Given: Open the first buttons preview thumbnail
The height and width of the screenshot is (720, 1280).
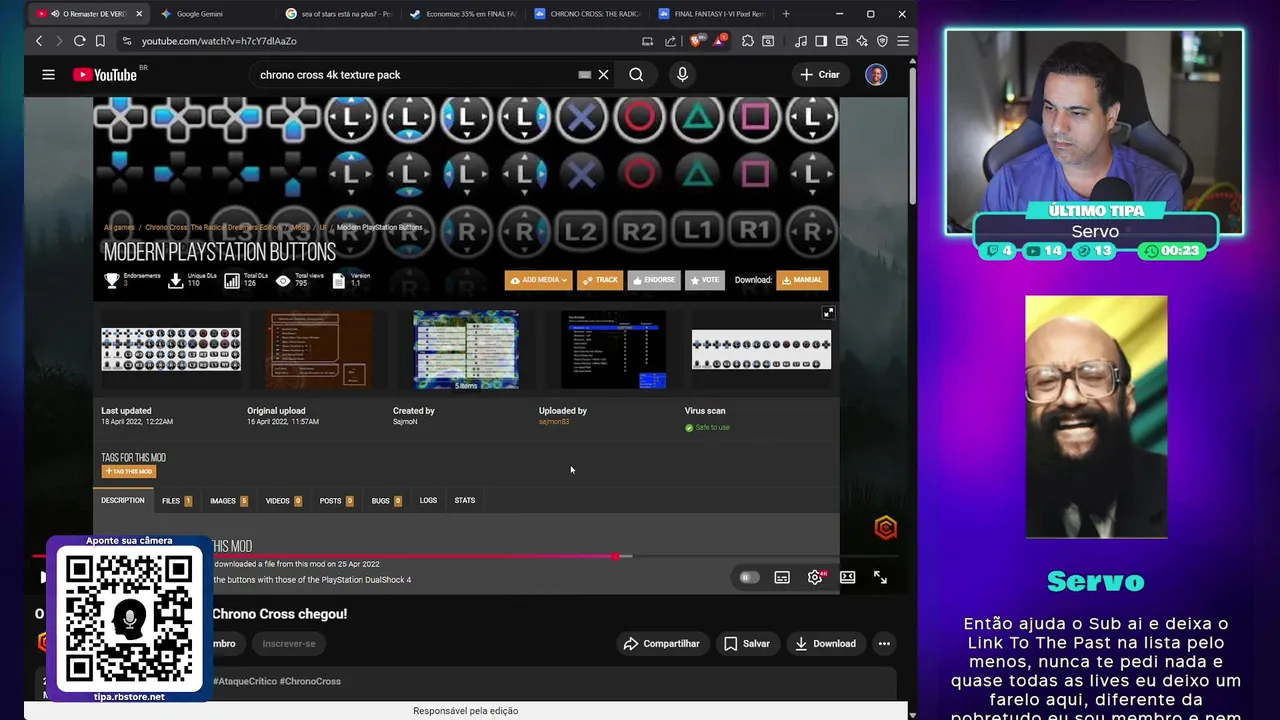Looking at the screenshot, I should [x=171, y=349].
